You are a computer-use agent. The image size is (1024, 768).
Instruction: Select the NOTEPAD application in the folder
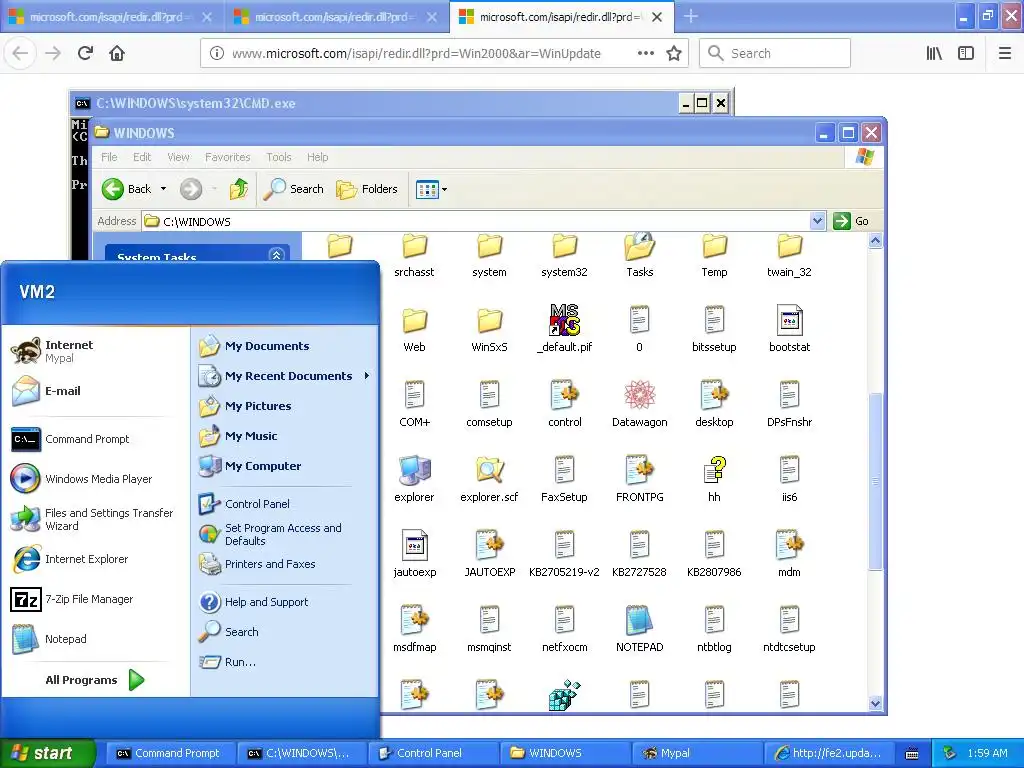(x=639, y=629)
